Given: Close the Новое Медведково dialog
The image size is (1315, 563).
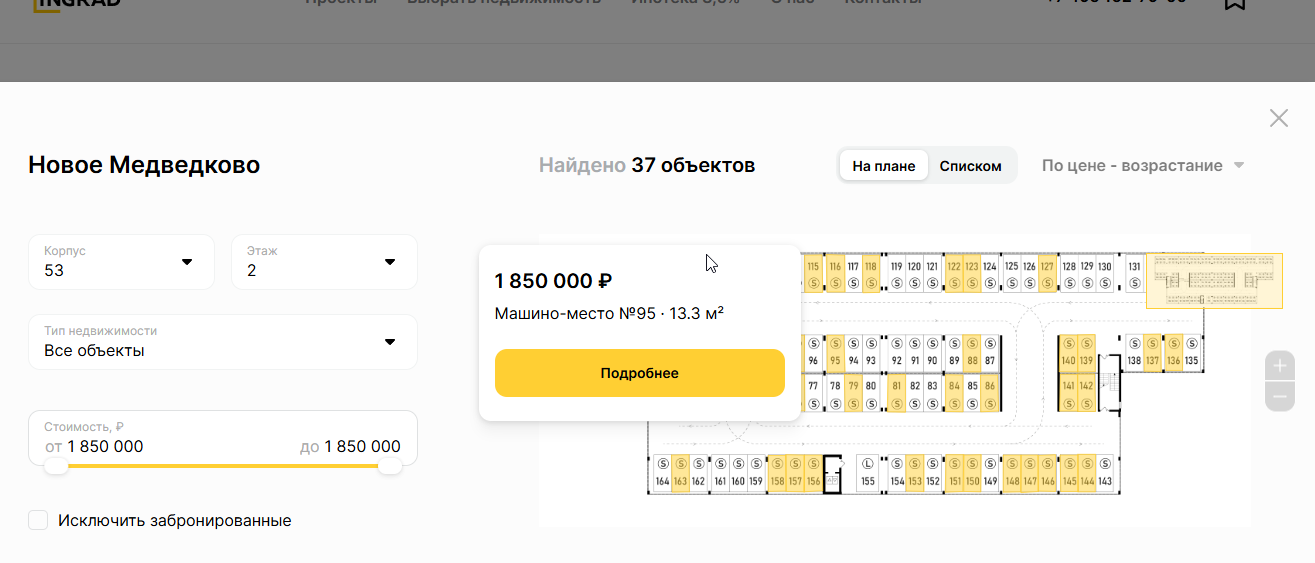Looking at the screenshot, I should pos(1278,118).
